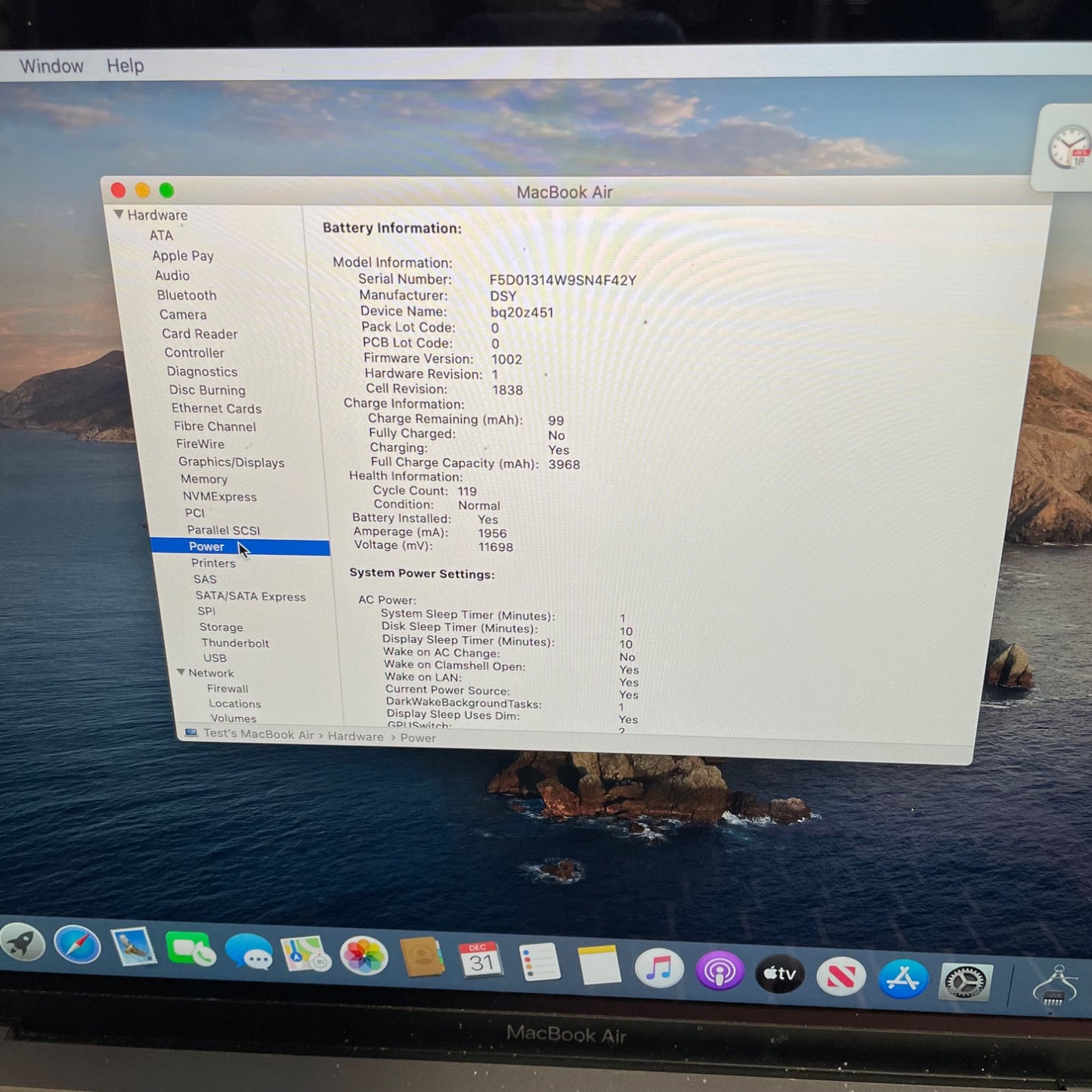
Task: Select Bluetooth in the sidebar
Action: click(x=187, y=295)
